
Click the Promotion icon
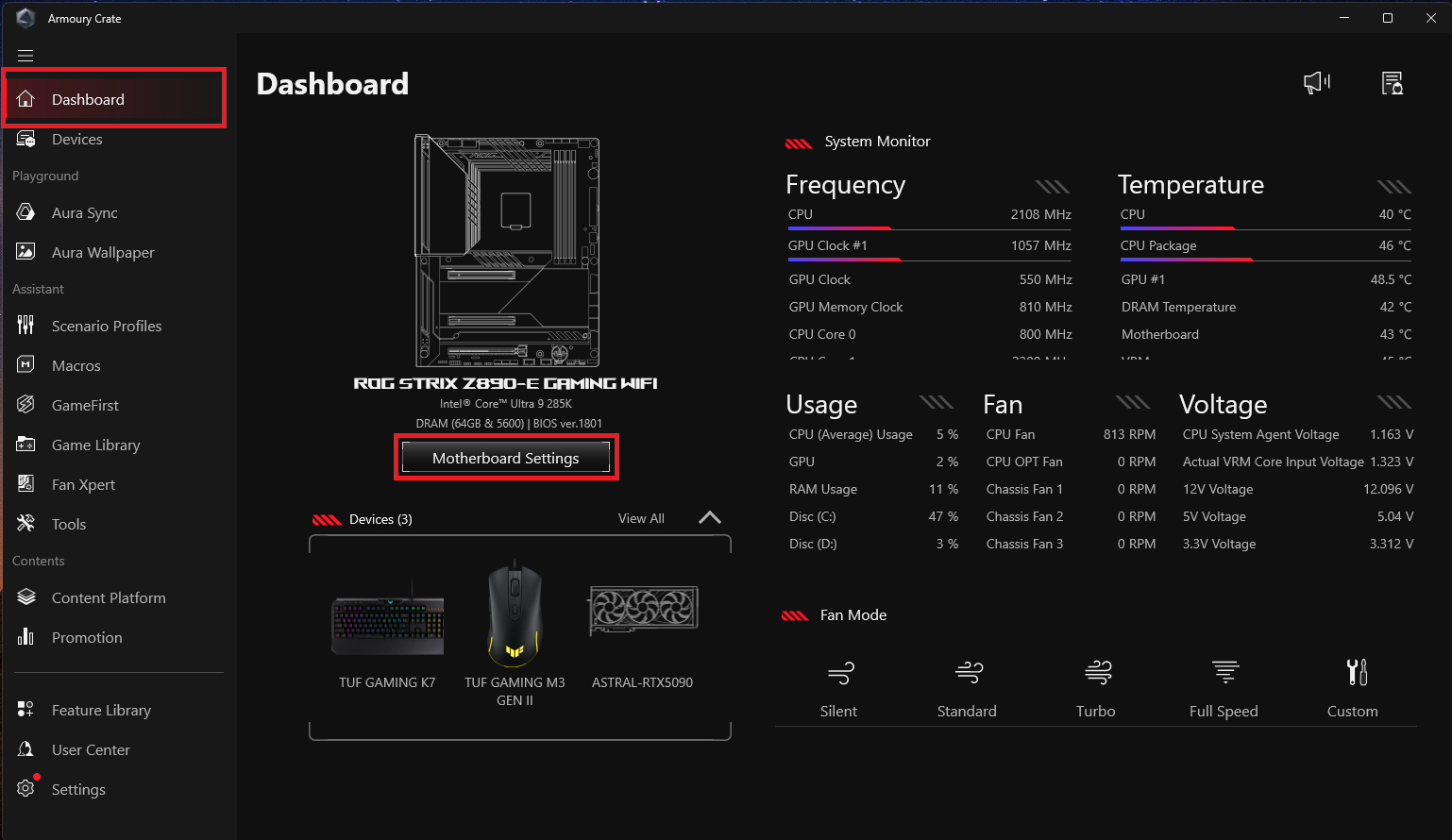pos(25,637)
